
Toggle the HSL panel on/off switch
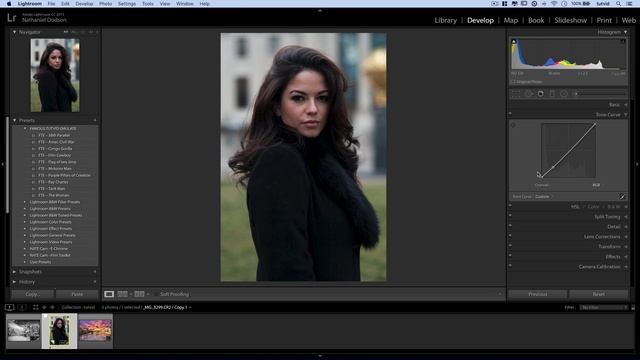tap(510, 205)
